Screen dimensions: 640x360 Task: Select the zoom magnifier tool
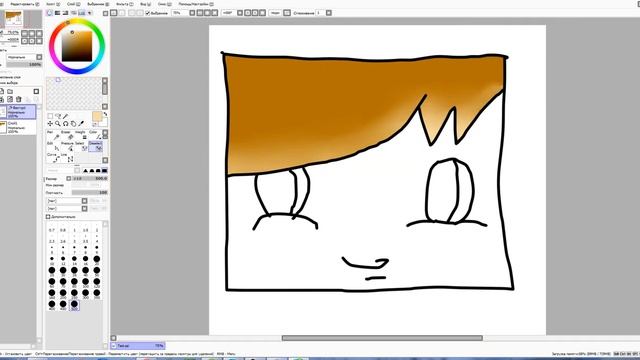[58, 124]
